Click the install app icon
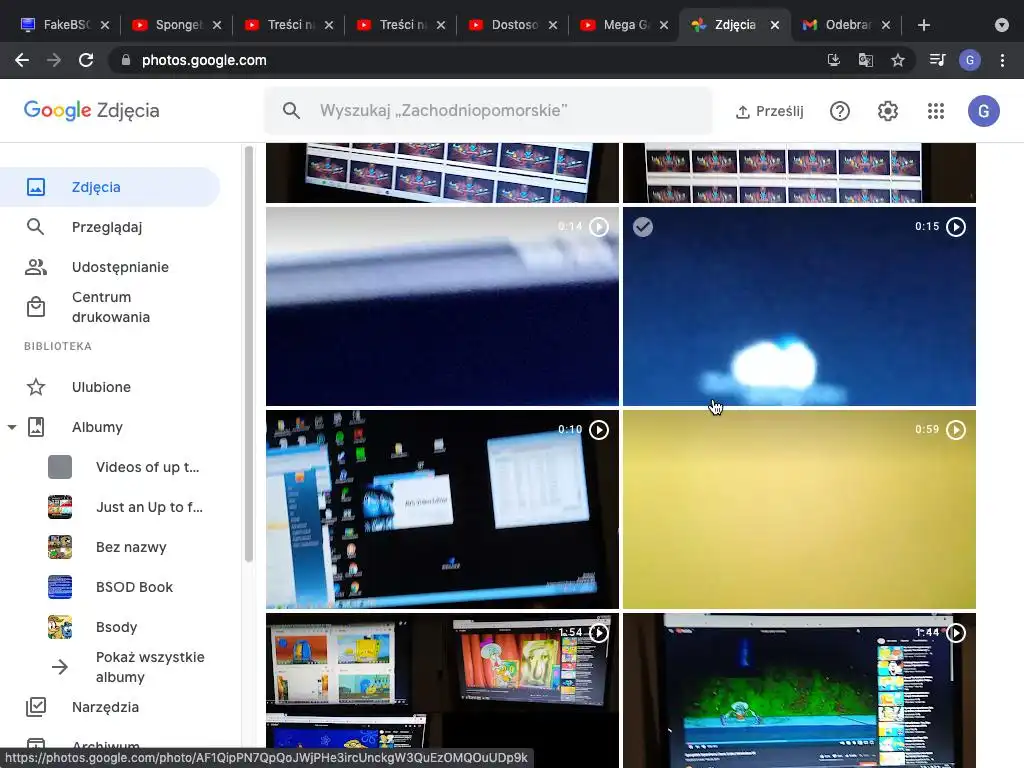This screenshot has width=1024, height=768. click(x=833, y=60)
